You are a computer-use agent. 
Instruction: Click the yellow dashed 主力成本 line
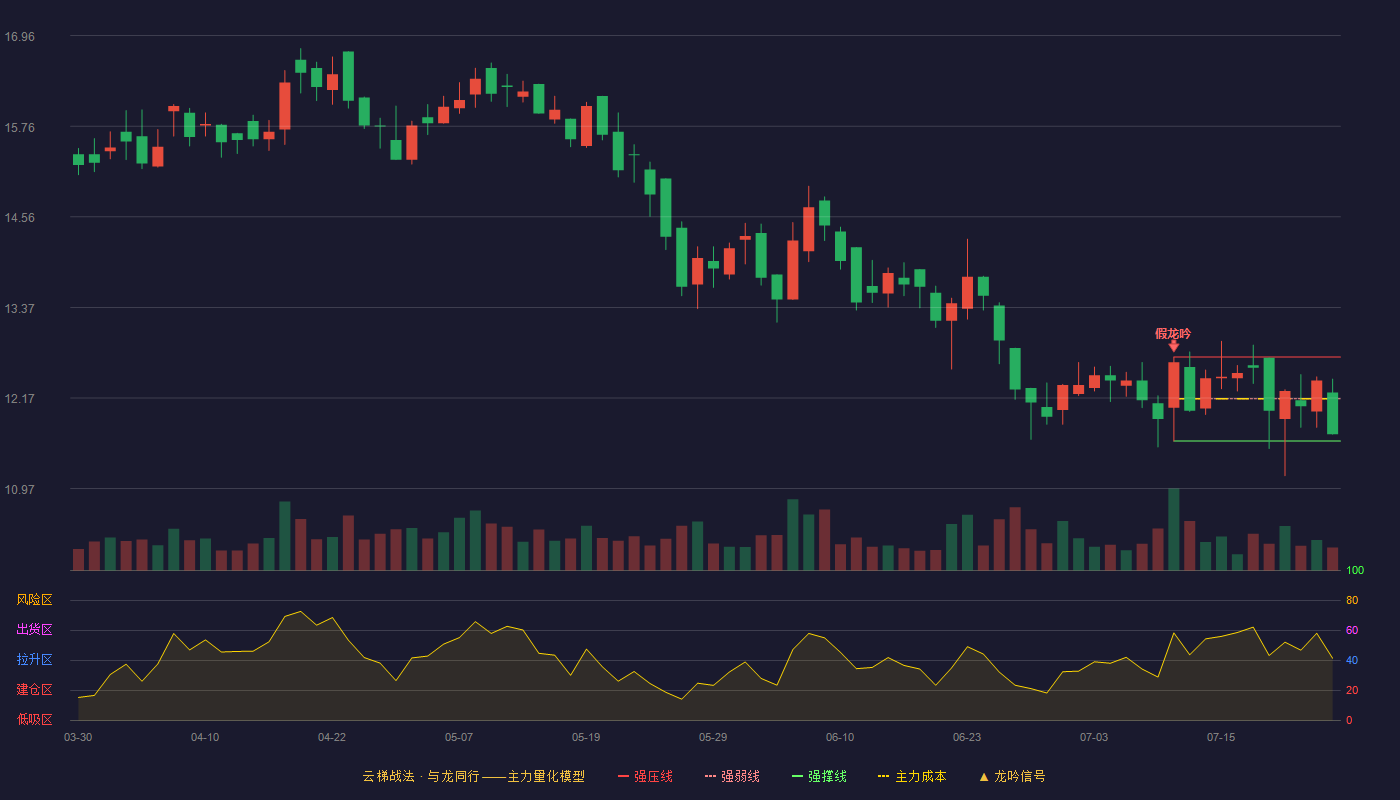1257,399
